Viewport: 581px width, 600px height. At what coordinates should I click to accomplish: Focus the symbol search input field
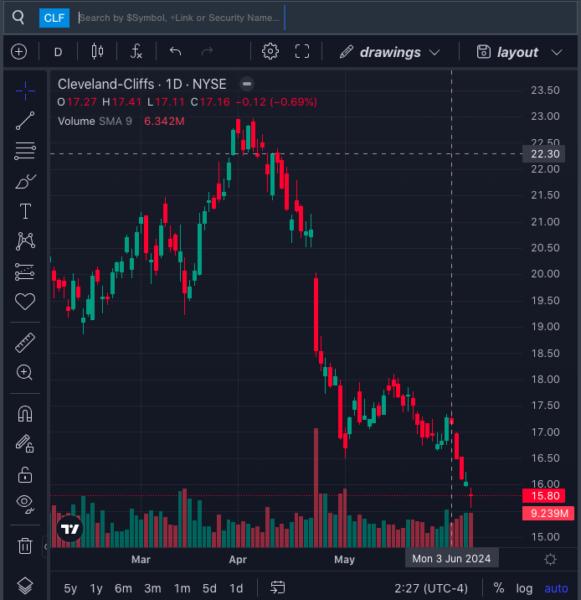click(x=180, y=18)
